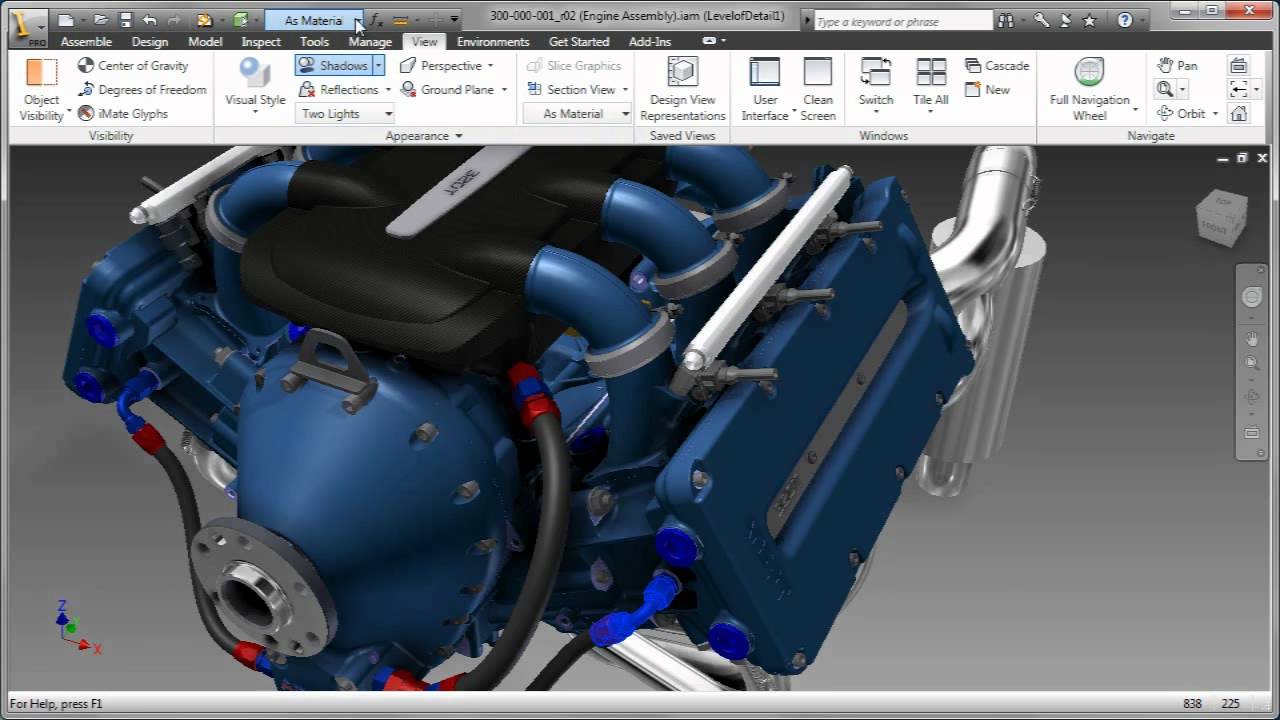Screen dimensions: 1280x720
Task: Expand the Reflections dropdown arrow
Action: (388, 90)
